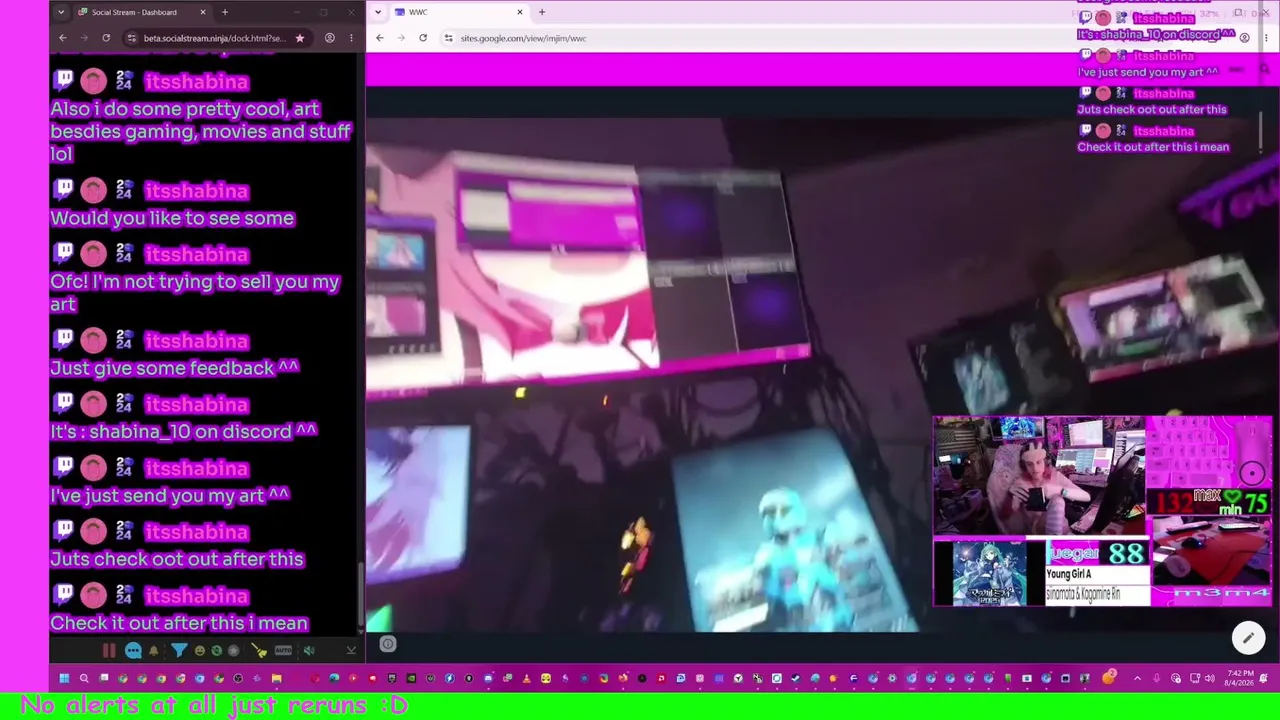The width and height of the screenshot is (1280, 720).
Task: Open a new tab in the WWC window
Action: 542,12
